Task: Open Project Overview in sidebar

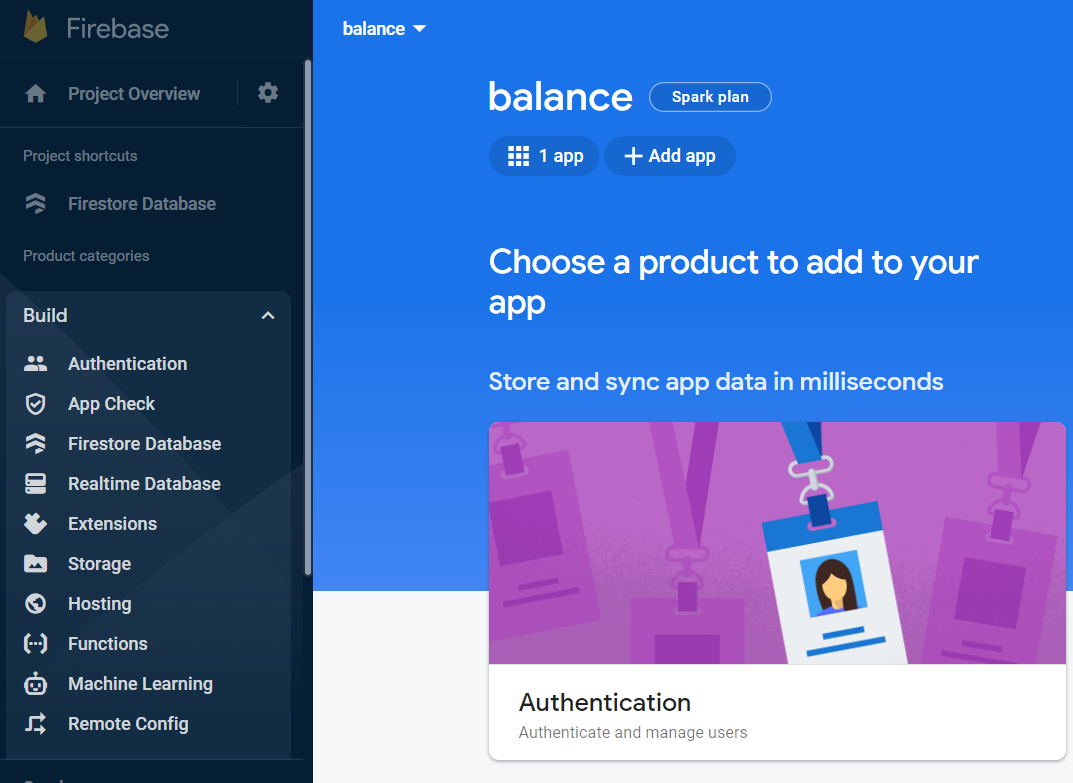Action: pyautogui.click(x=134, y=94)
